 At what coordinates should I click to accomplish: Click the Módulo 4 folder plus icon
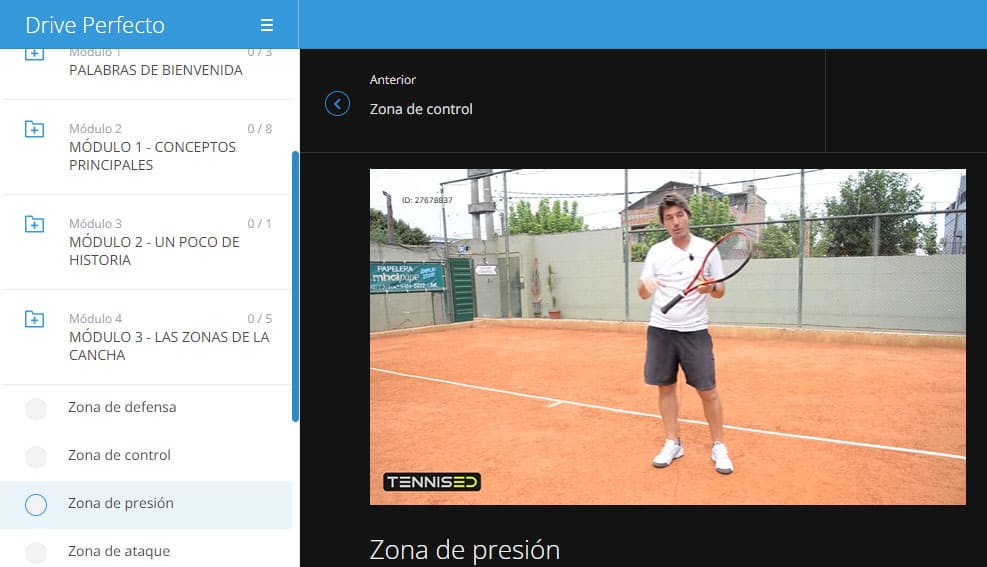pos(35,319)
